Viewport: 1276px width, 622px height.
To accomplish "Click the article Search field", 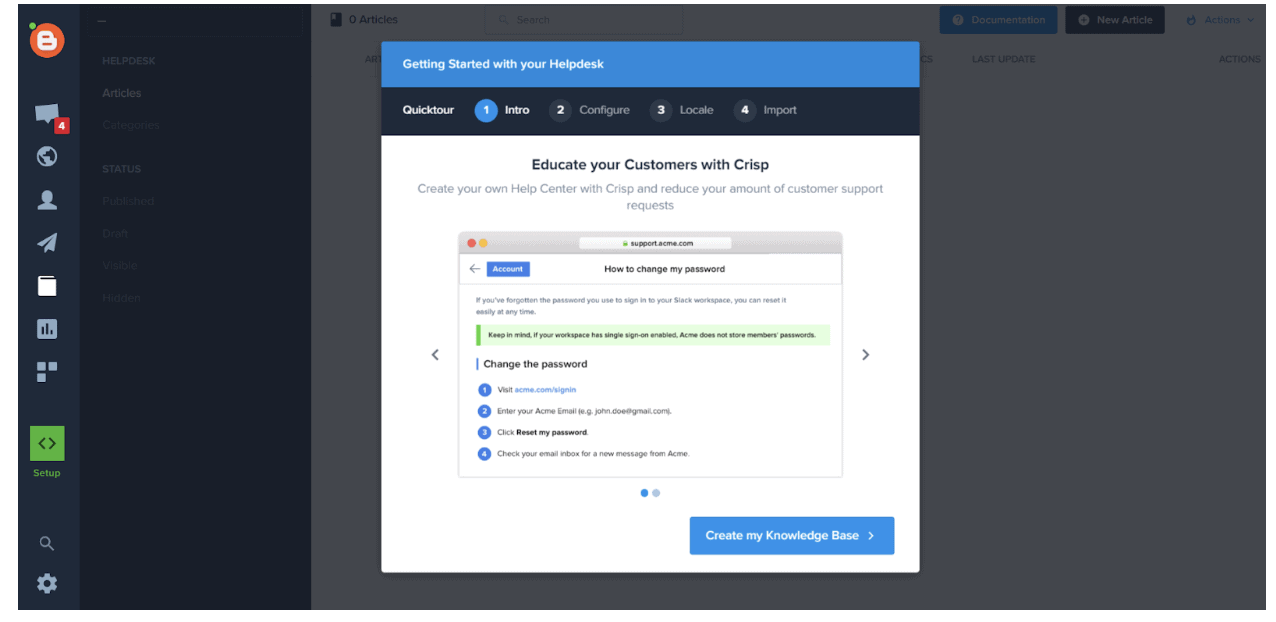I will [x=584, y=20].
